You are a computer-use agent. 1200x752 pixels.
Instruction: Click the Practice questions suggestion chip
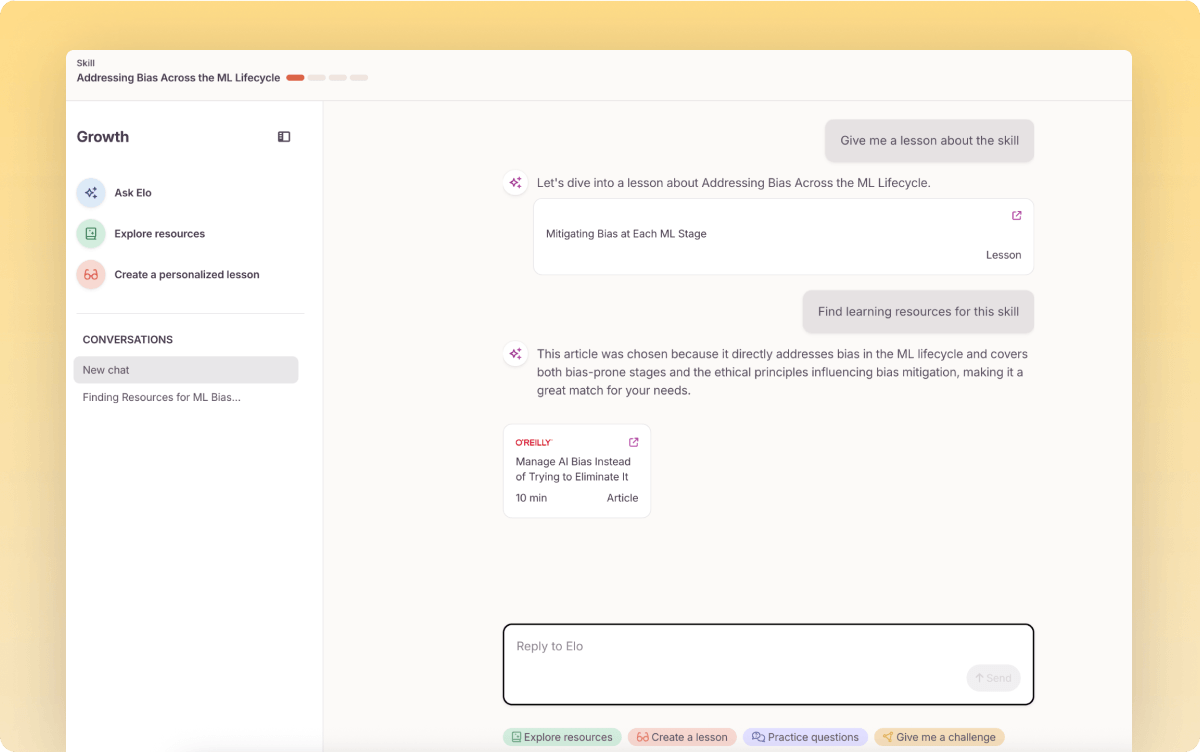point(805,737)
